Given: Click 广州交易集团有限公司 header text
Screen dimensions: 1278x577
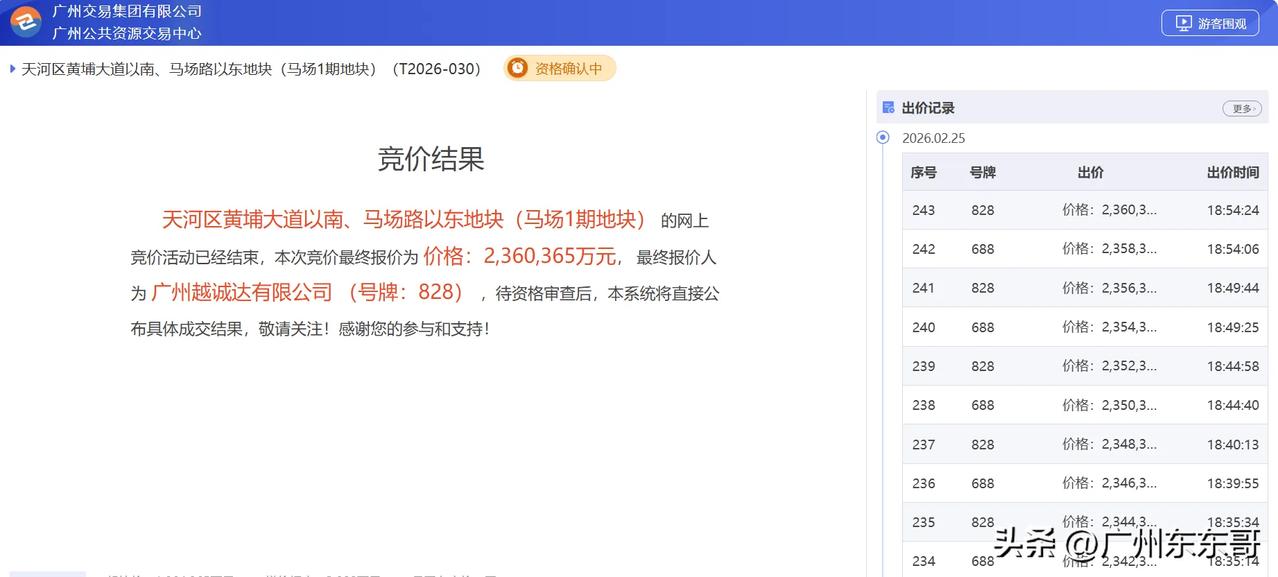Looking at the screenshot, I should pyautogui.click(x=127, y=11).
